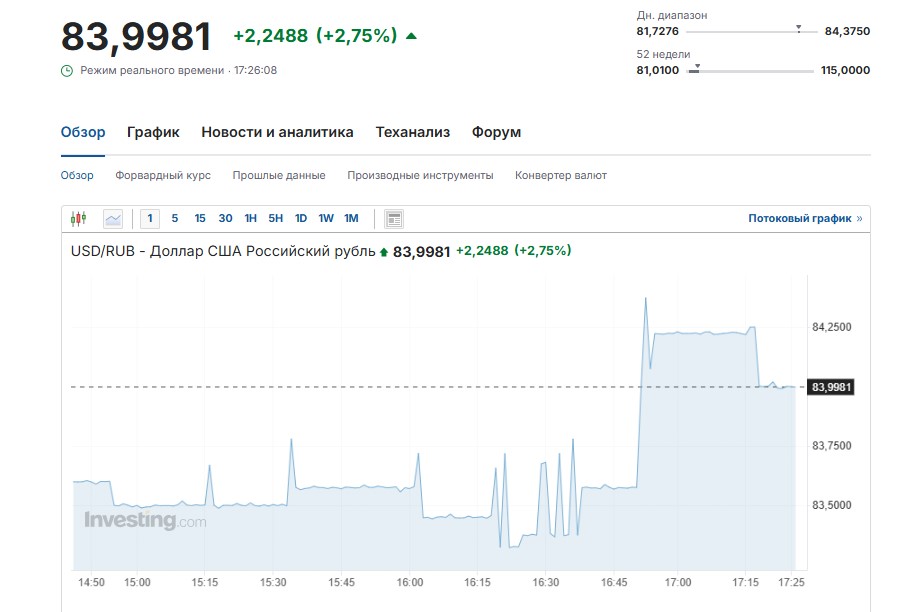Open the Теханализ tab
899x612 pixels.
coord(413,132)
